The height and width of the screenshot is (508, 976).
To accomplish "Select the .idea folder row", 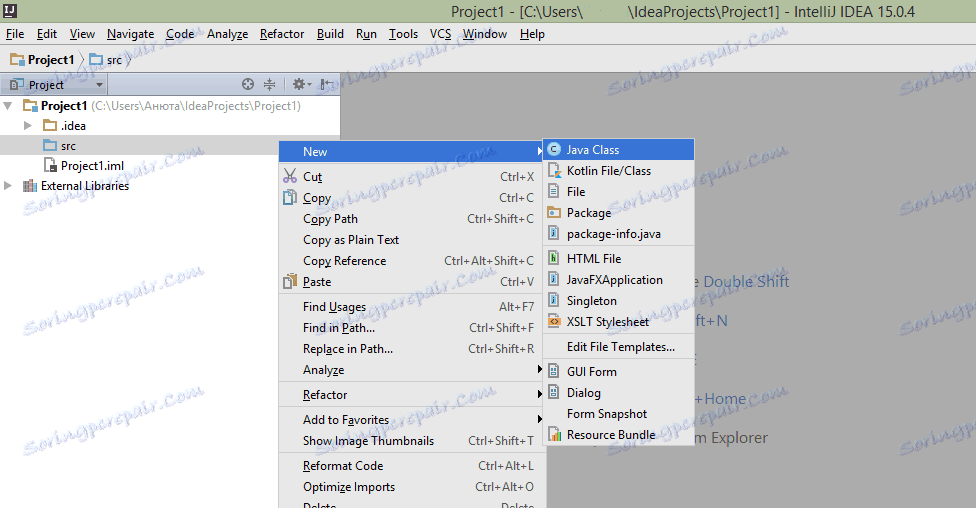I will 170,126.
